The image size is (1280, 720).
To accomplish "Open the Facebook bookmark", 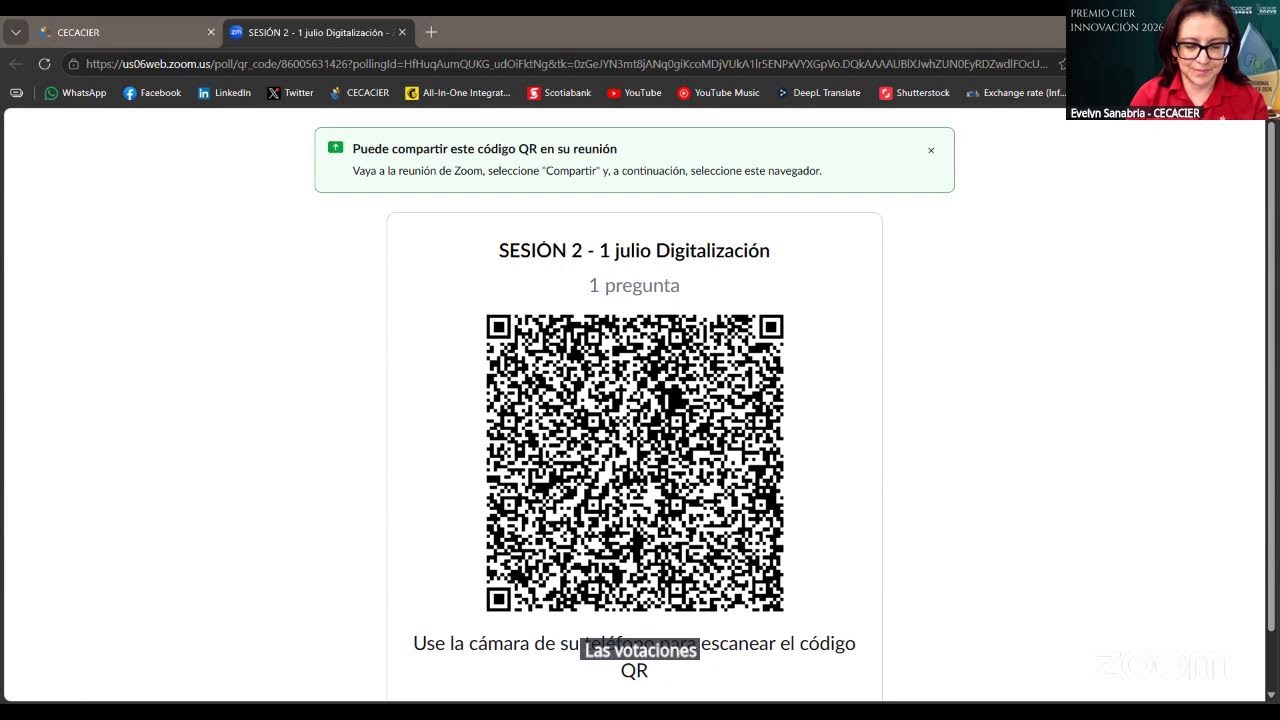I will coord(152,93).
